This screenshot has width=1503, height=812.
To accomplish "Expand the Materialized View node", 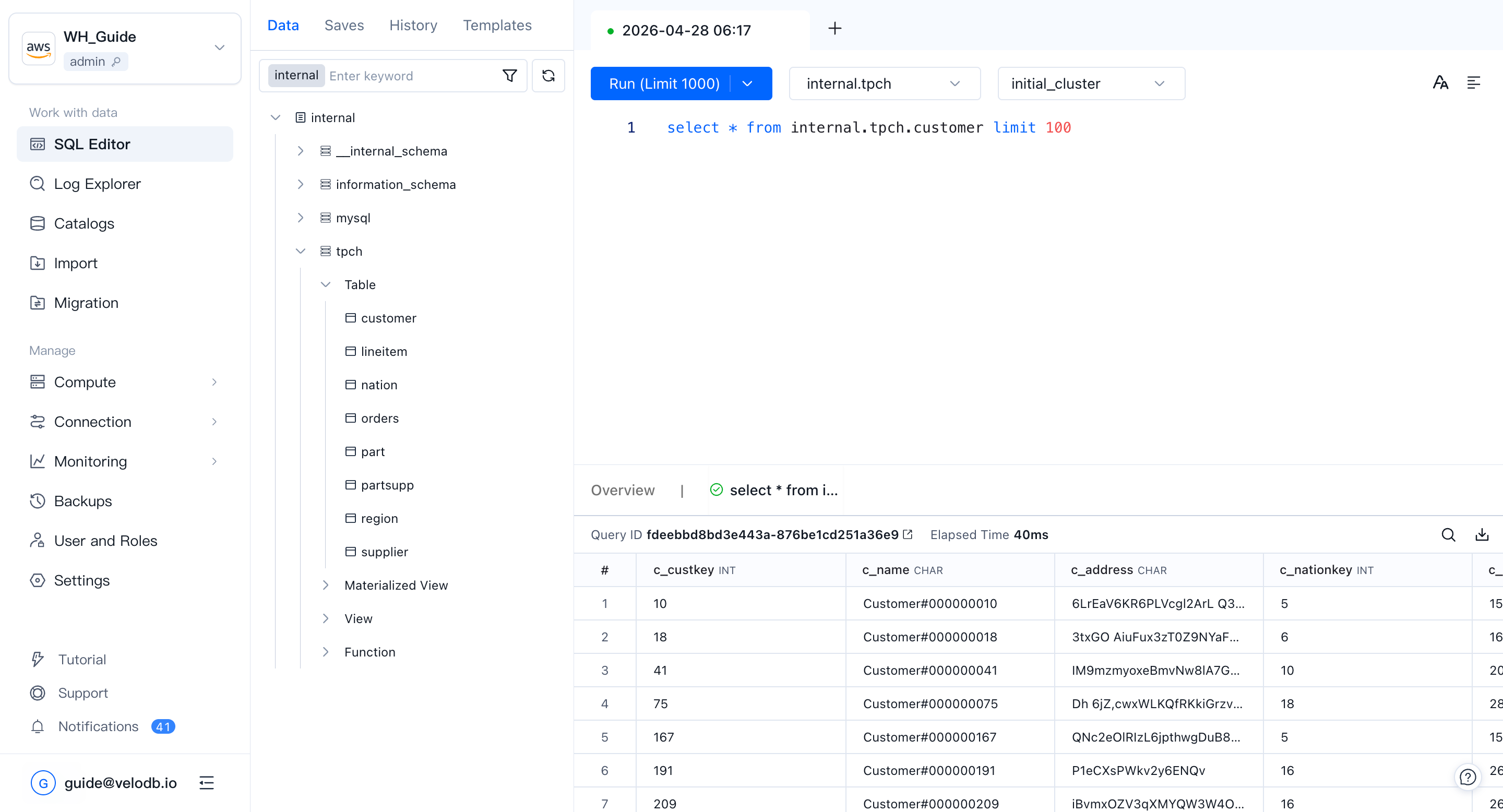I will 326,585.
